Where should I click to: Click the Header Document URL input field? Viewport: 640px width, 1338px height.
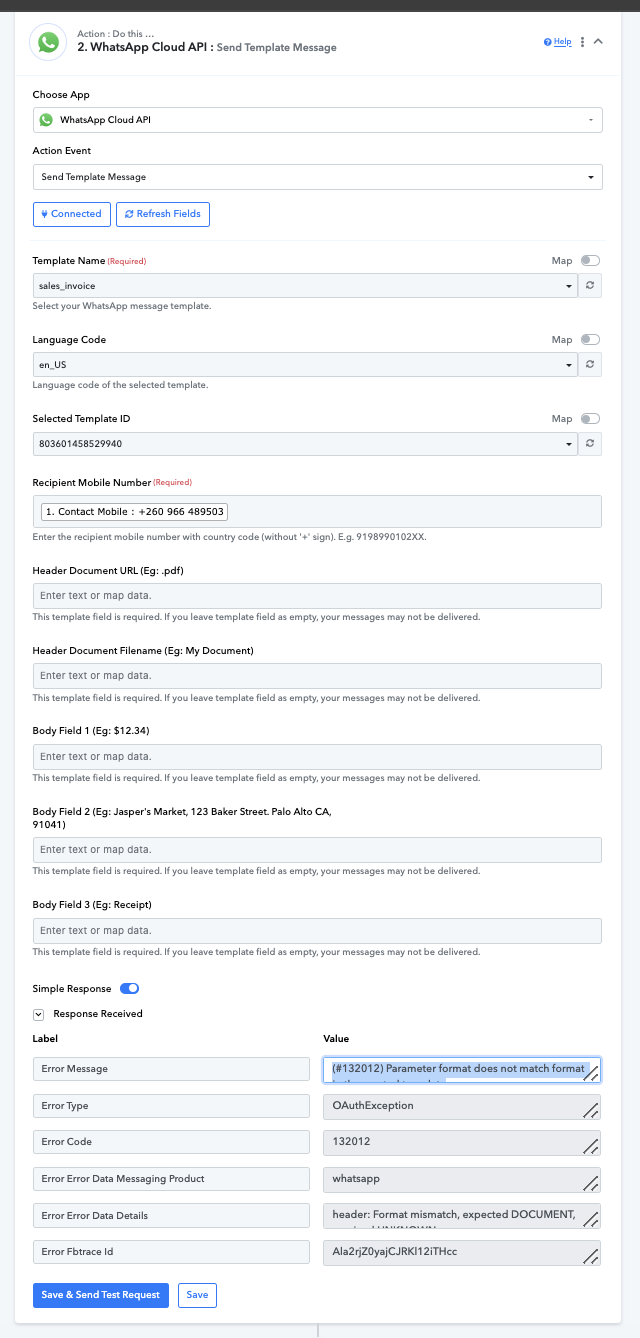[317, 596]
